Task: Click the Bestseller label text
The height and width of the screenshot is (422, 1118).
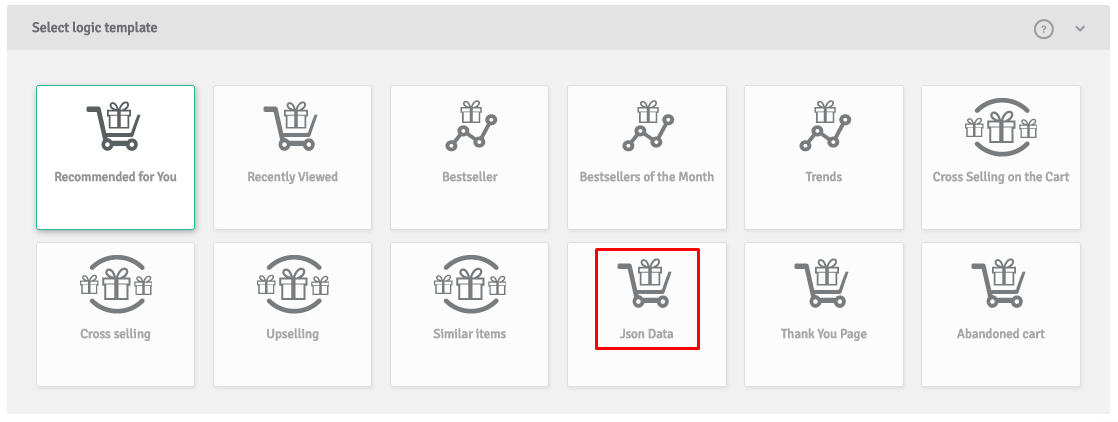Action: [470, 177]
